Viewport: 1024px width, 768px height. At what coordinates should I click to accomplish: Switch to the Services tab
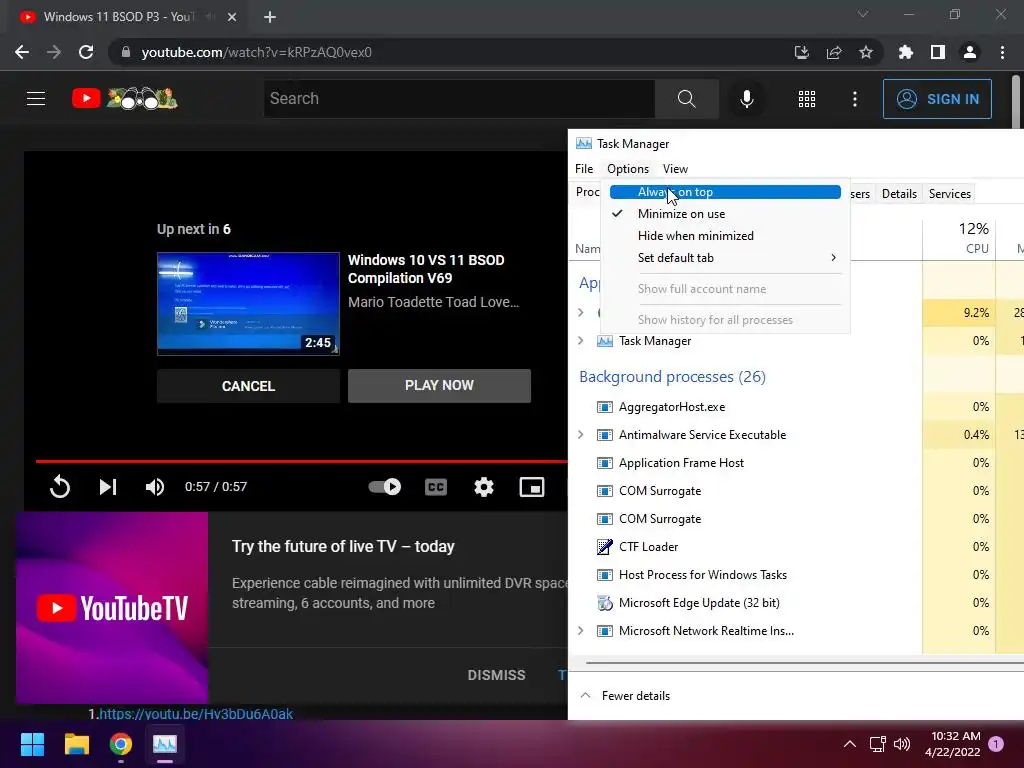[x=950, y=194]
